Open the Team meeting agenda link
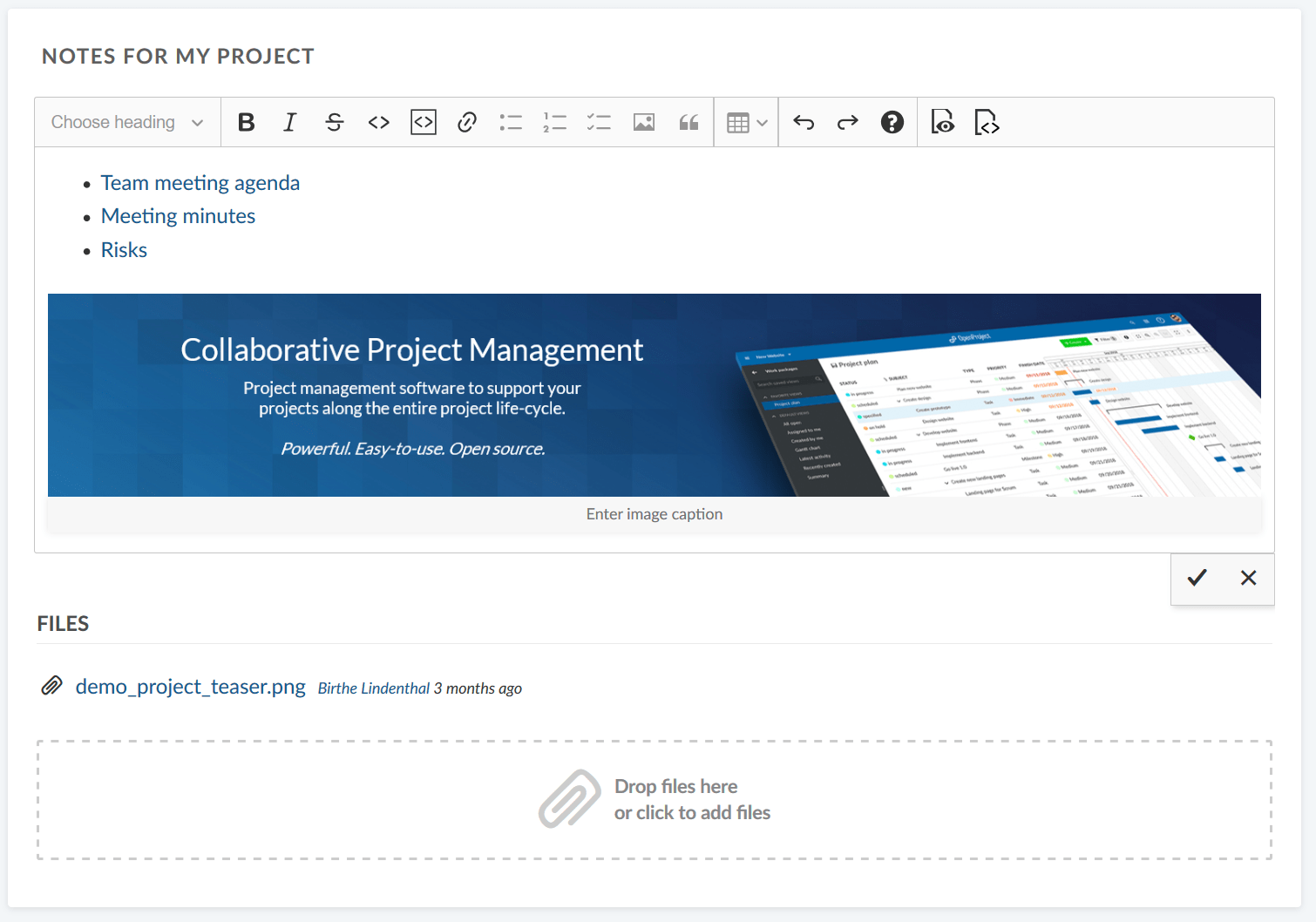The height and width of the screenshot is (922, 1316). [200, 183]
